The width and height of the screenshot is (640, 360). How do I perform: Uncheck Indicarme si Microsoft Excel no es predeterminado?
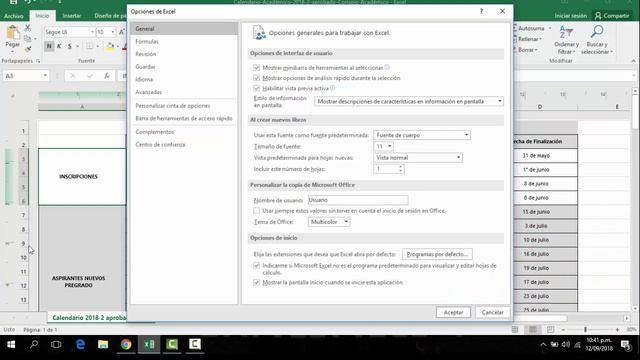[x=256, y=266]
